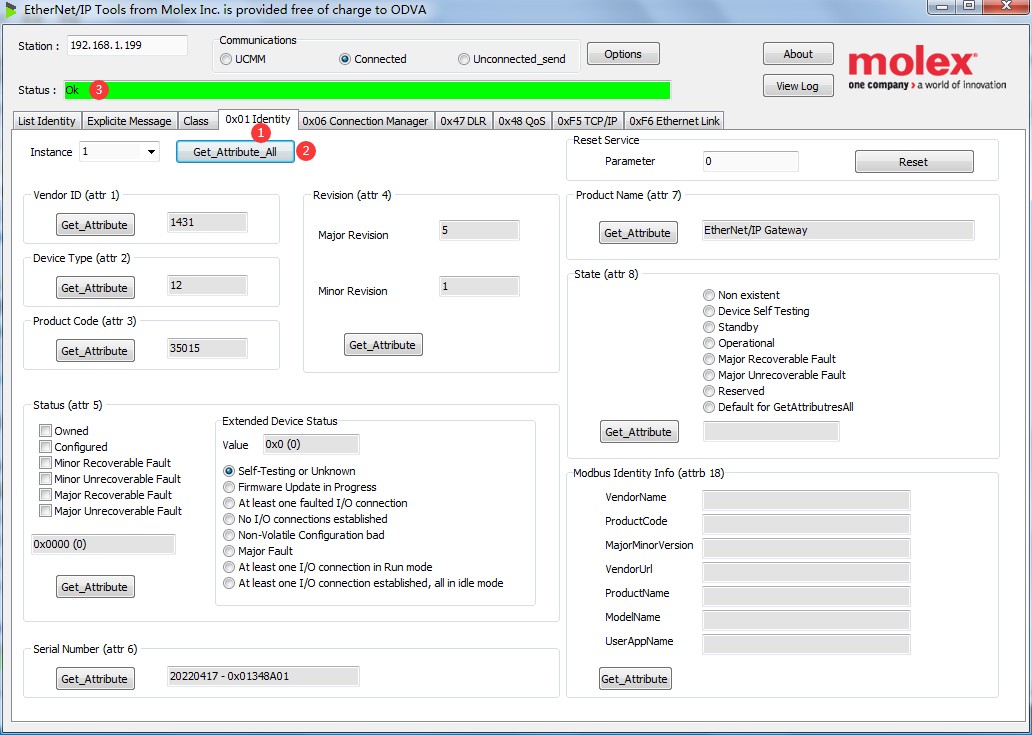
Task: Toggle the Owned checkbox
Action: tap(45, 431)
